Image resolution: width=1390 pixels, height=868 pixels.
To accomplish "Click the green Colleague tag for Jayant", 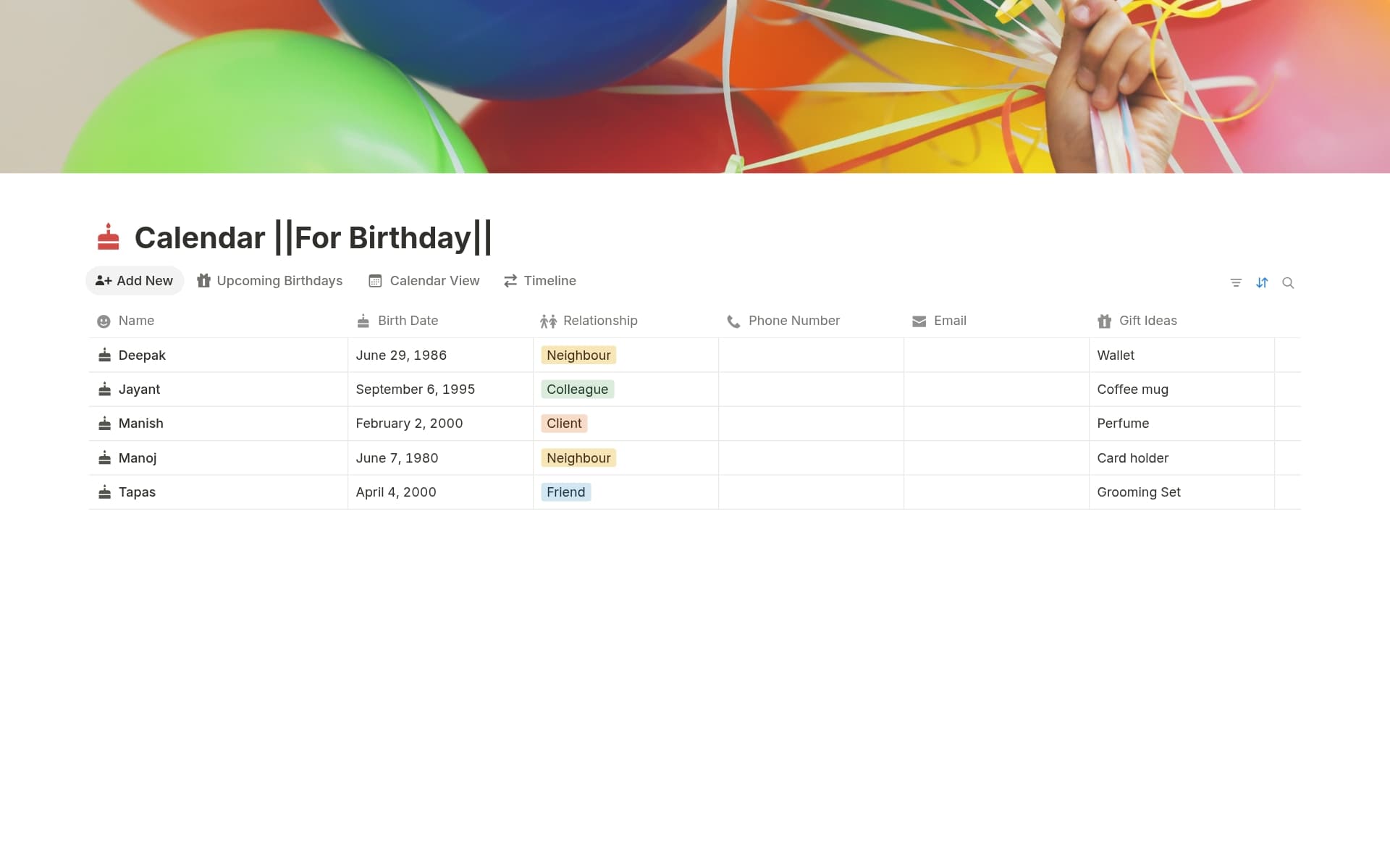I will (x=577, y=389).
